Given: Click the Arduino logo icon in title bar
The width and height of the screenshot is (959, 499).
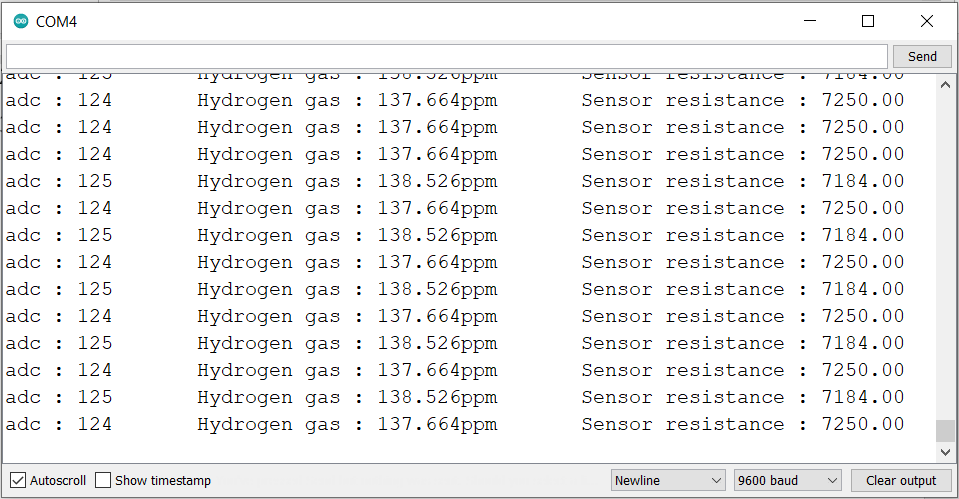Looking at the screenshot, I should coord(20,21).
